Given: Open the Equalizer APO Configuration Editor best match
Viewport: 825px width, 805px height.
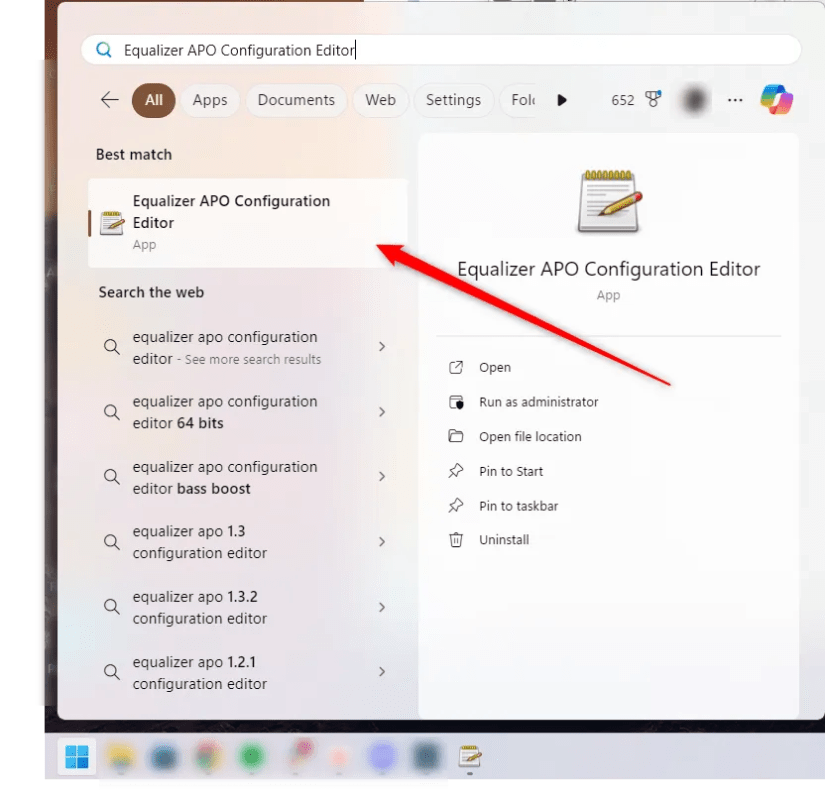Looking at the screenshot, I should click(x=248, y=223).
